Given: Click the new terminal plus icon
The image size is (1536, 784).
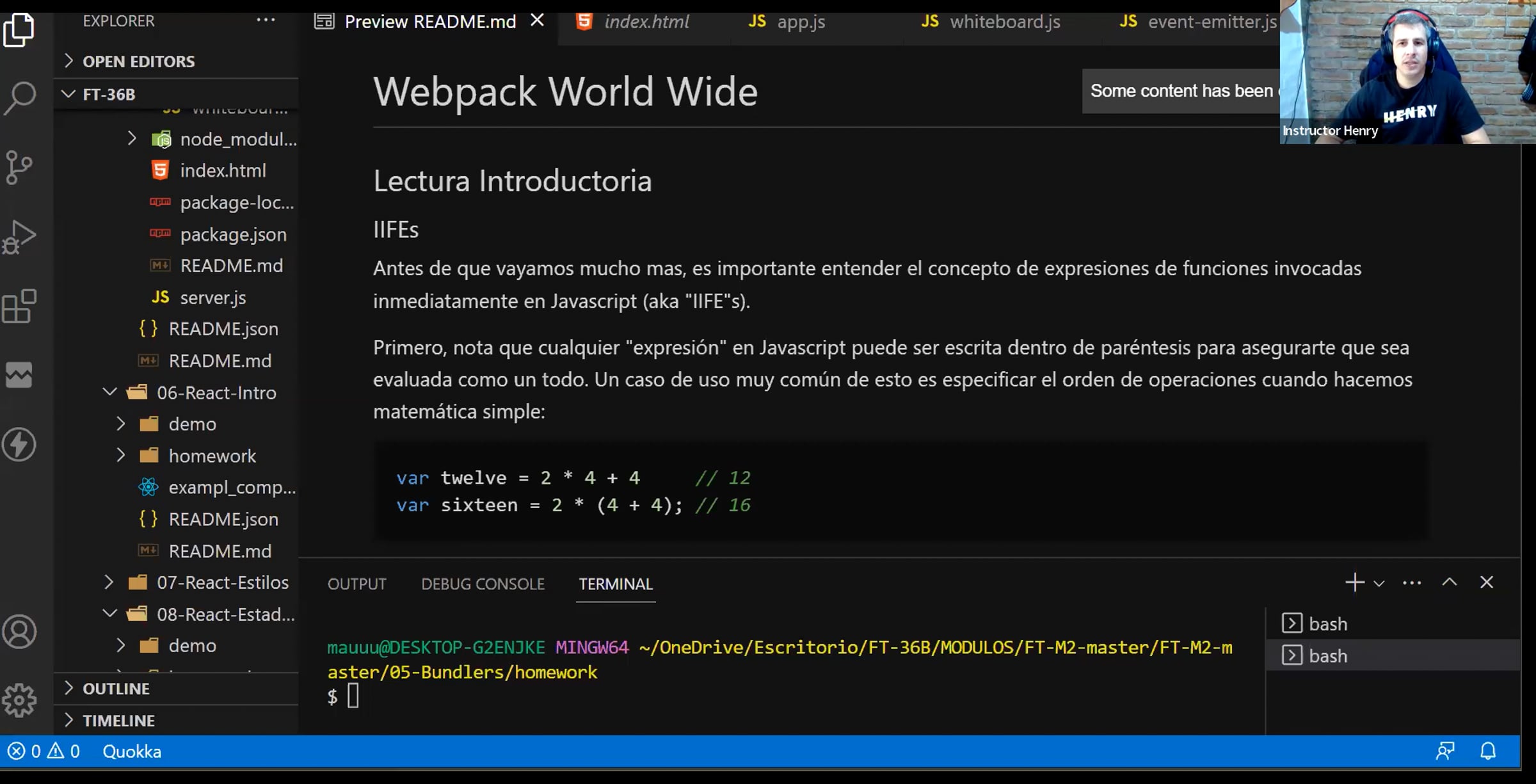Looking at the screenshot, I should [x=1354, y=582].
